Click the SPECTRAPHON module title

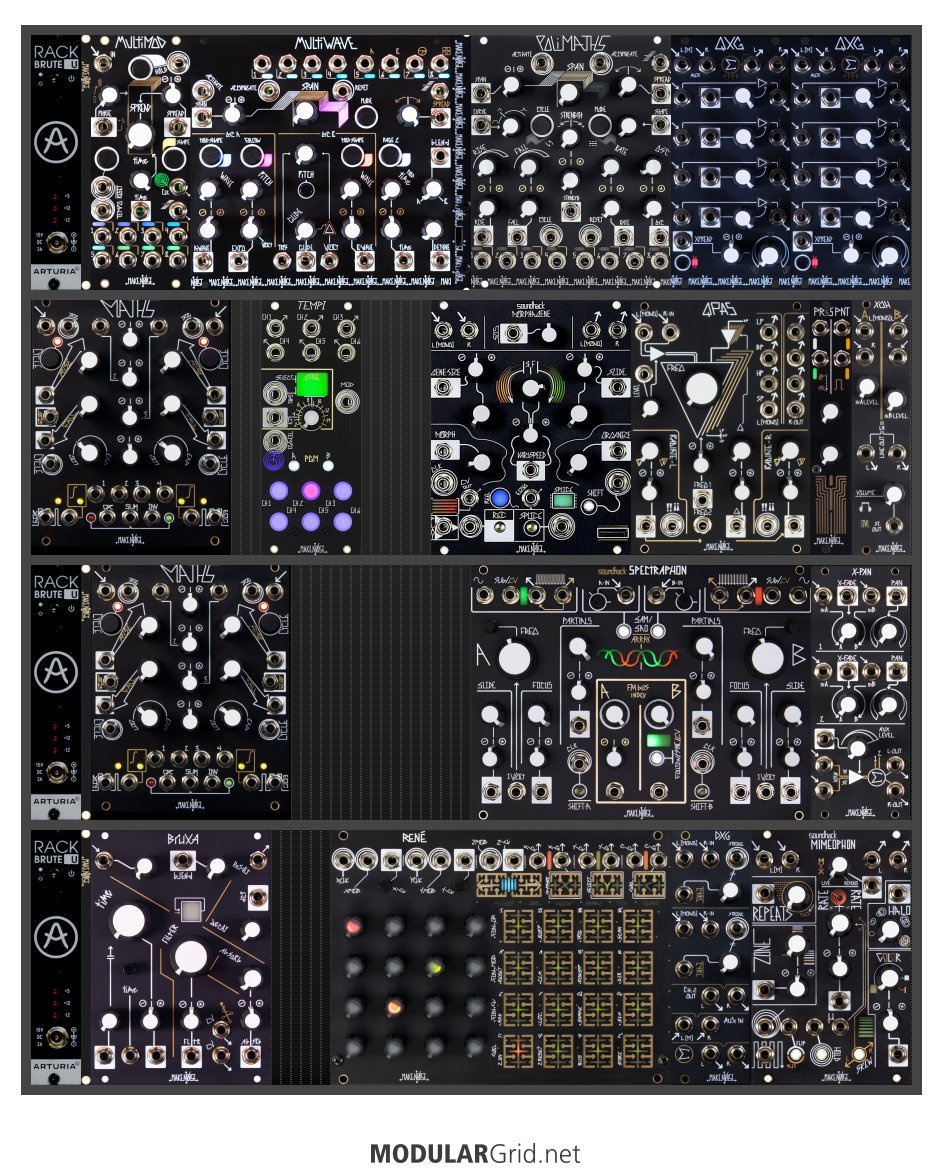[x=657, y=571]
